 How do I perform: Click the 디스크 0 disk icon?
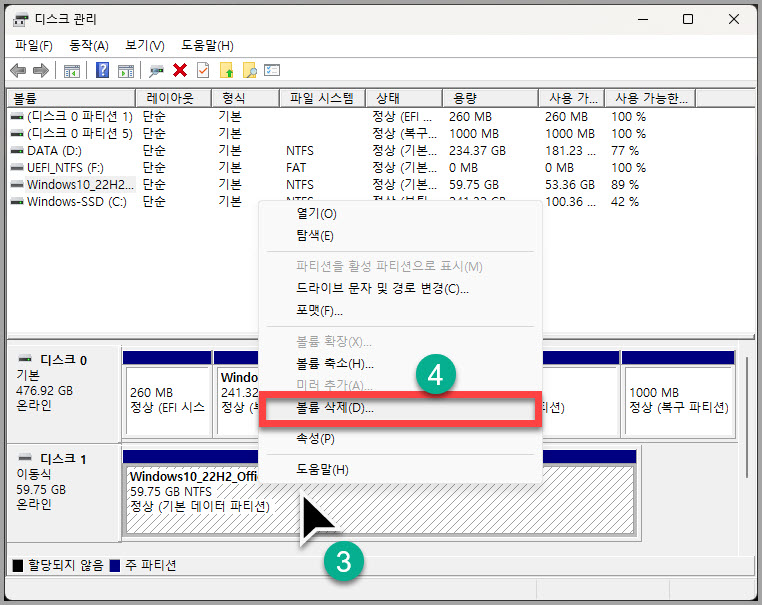click(x=25, y=359)
